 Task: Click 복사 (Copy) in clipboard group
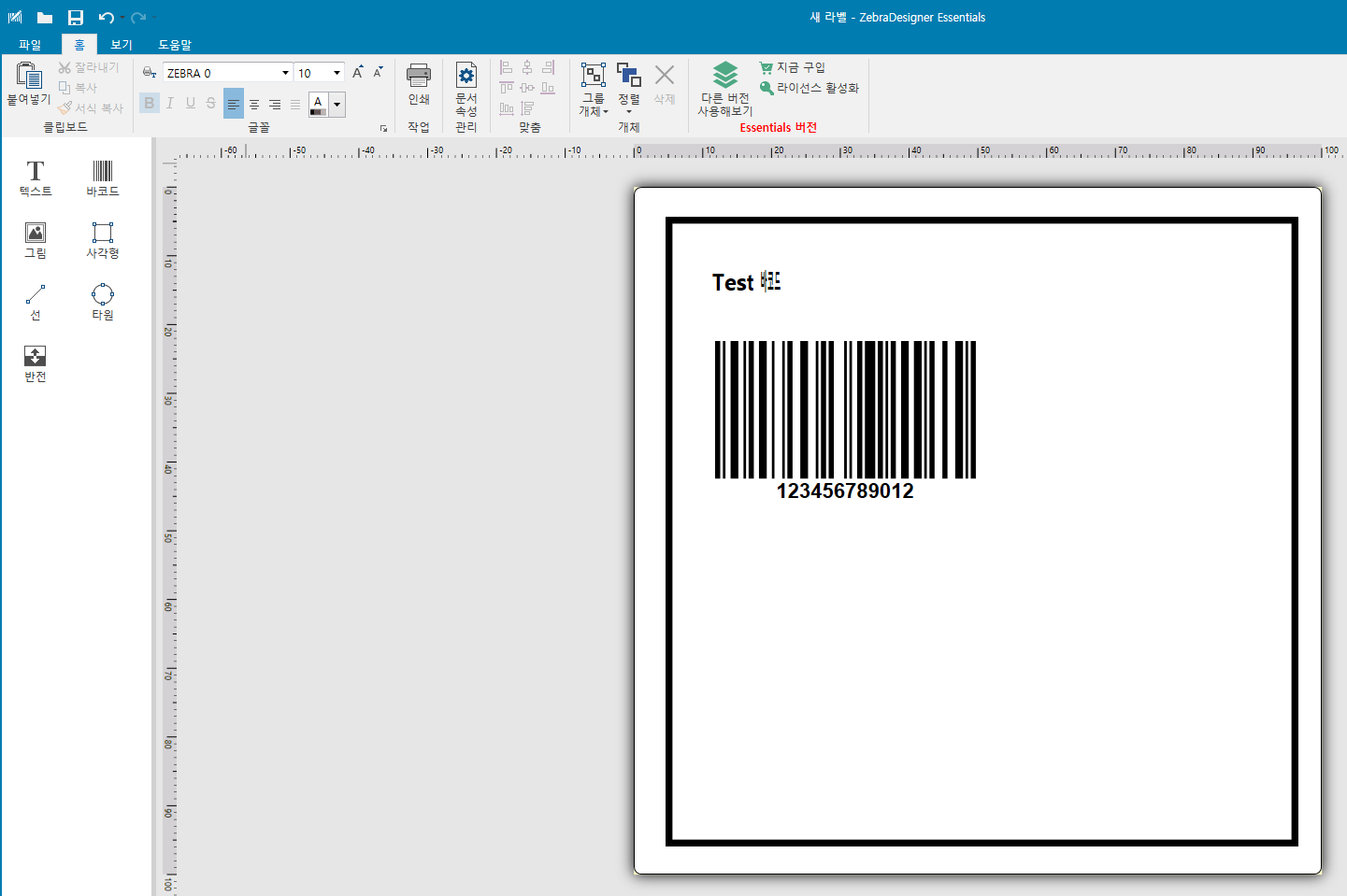tap(79, 88)
